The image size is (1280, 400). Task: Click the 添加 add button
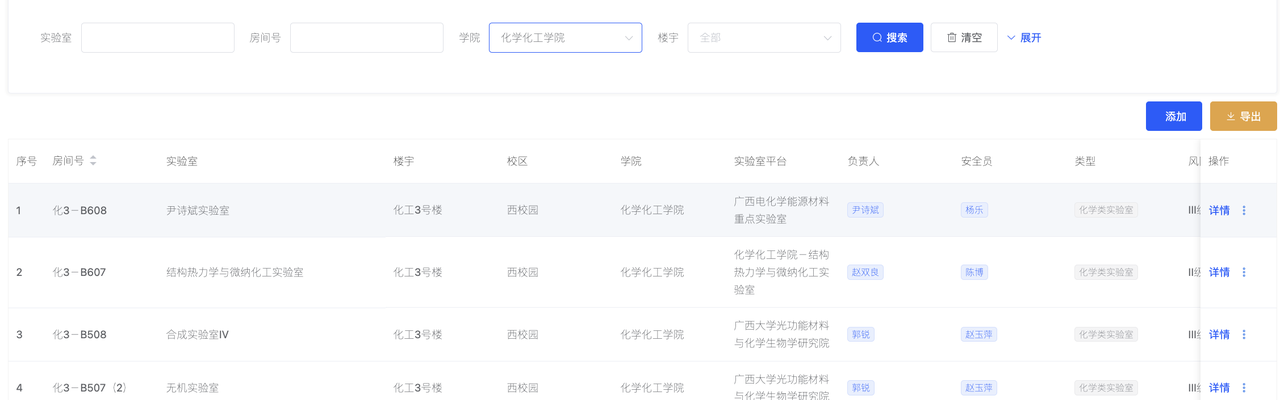pyautogui.click(x=1174, y=116)
